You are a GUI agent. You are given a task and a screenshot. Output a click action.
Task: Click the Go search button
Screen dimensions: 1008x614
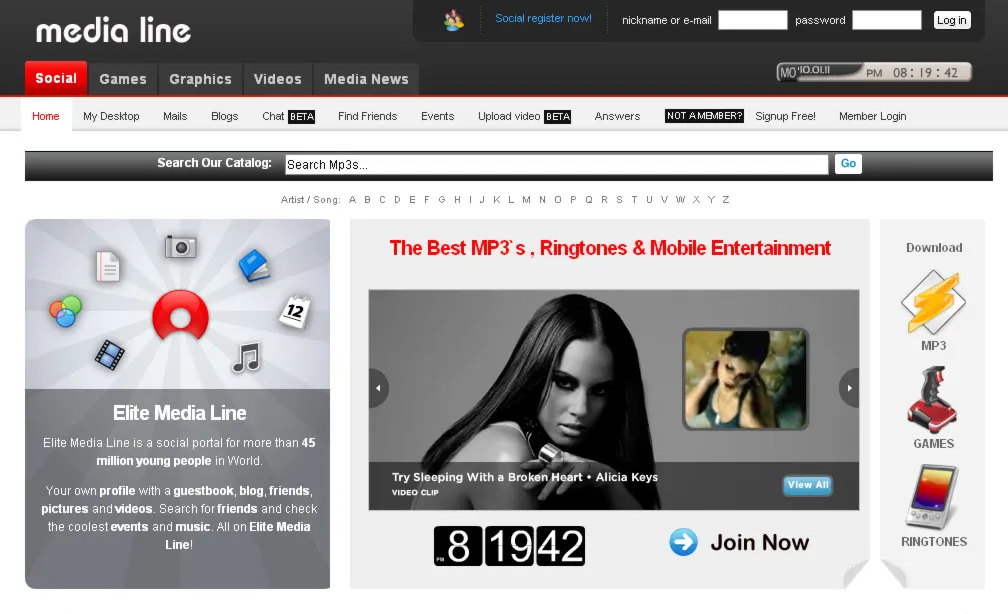click(848, 163)
